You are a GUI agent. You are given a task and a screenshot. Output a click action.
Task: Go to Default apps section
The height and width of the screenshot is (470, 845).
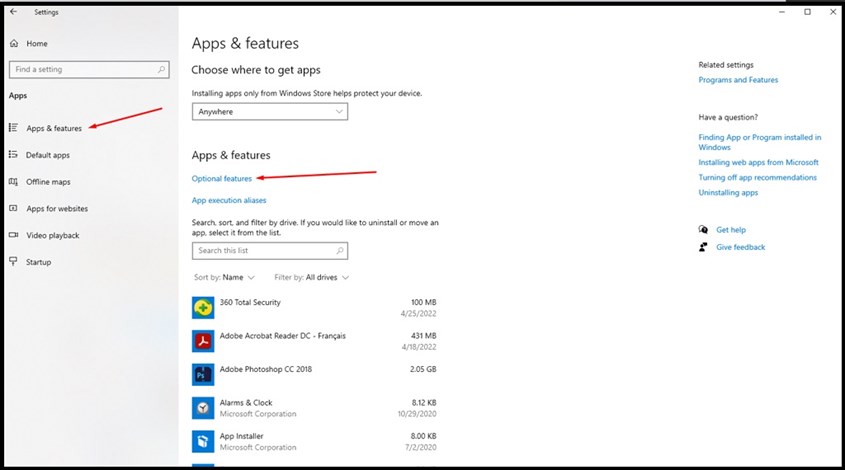coord(47,155)
